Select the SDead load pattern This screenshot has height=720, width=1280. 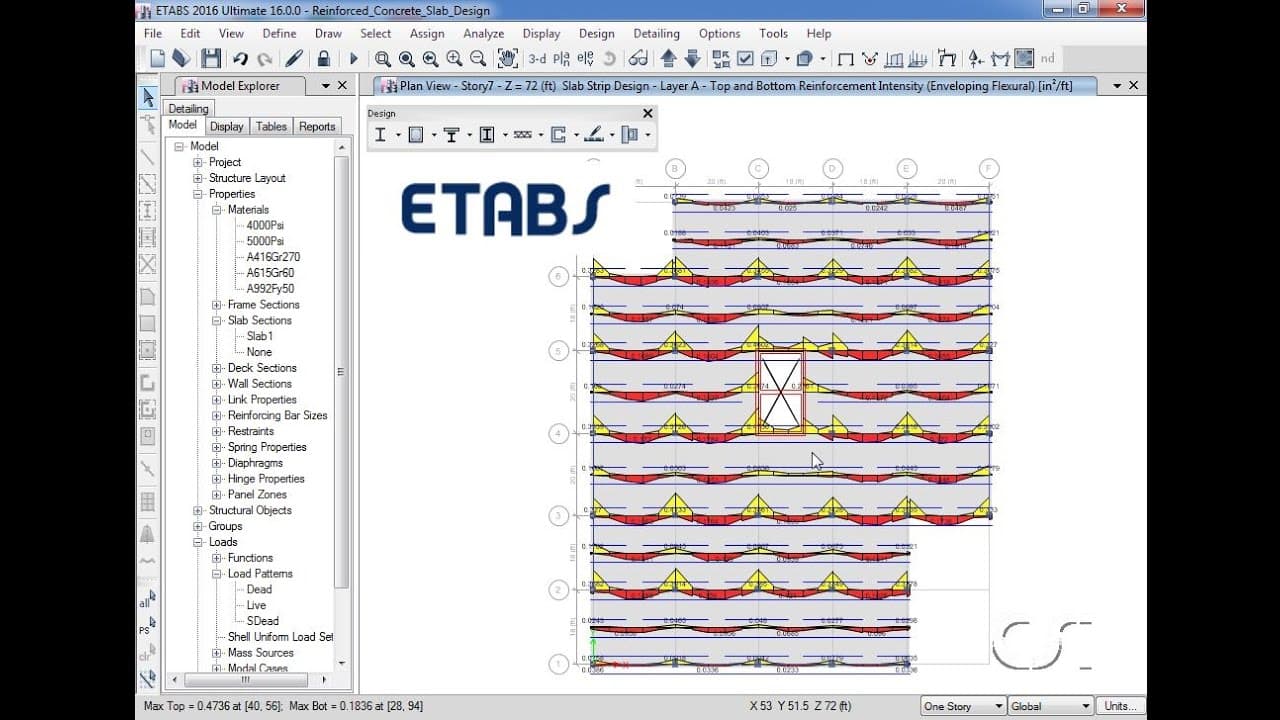(263, 621)
